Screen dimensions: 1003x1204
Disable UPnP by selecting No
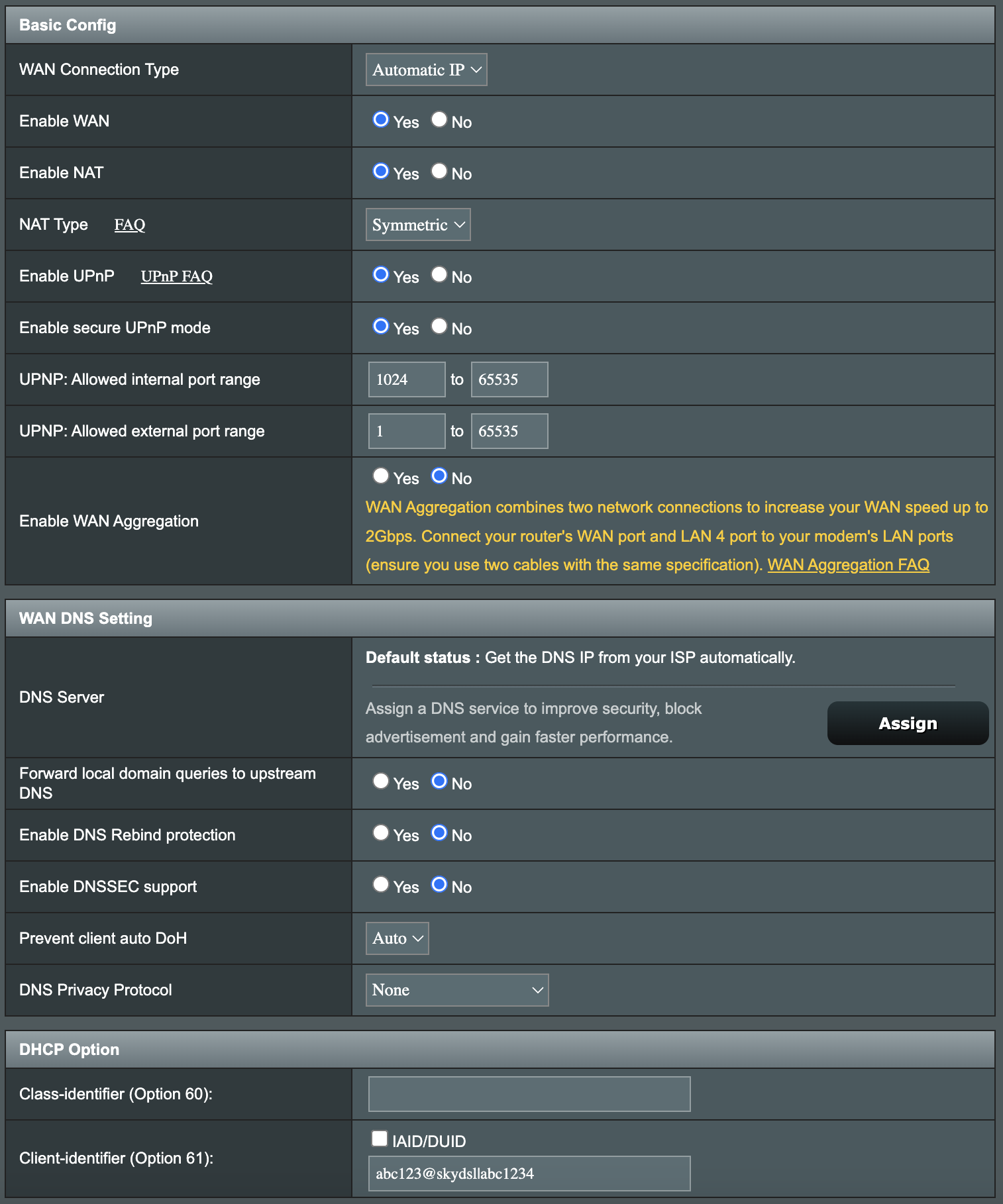pos(439,275)
